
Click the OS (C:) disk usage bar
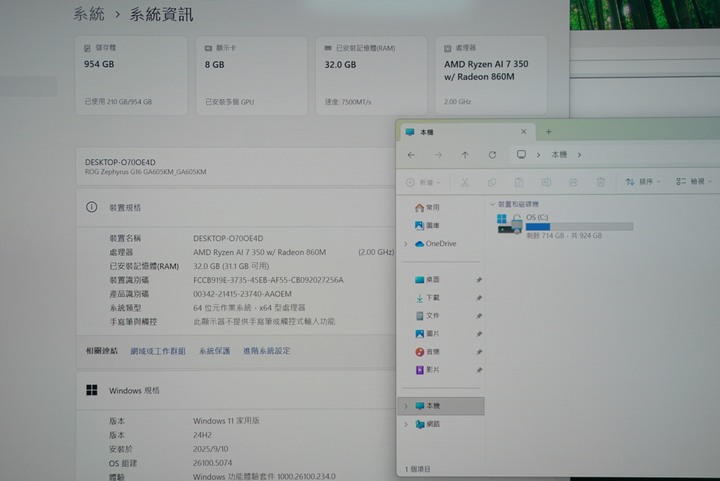point(579,226)
